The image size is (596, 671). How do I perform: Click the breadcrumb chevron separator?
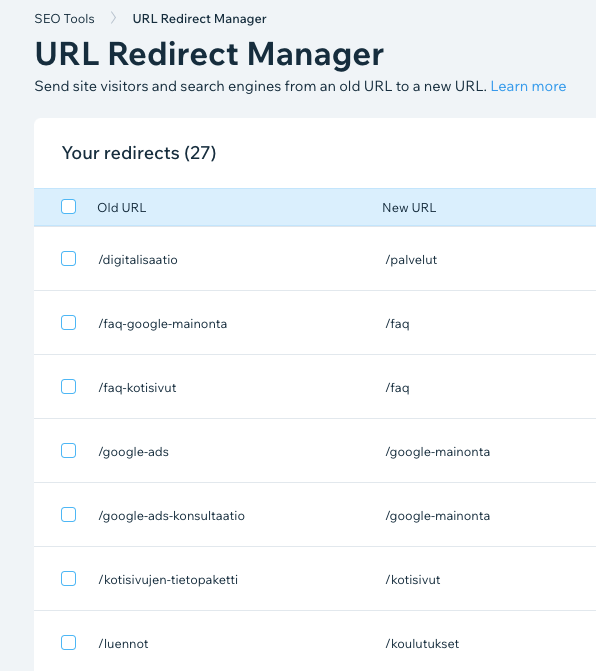[113, 18]
